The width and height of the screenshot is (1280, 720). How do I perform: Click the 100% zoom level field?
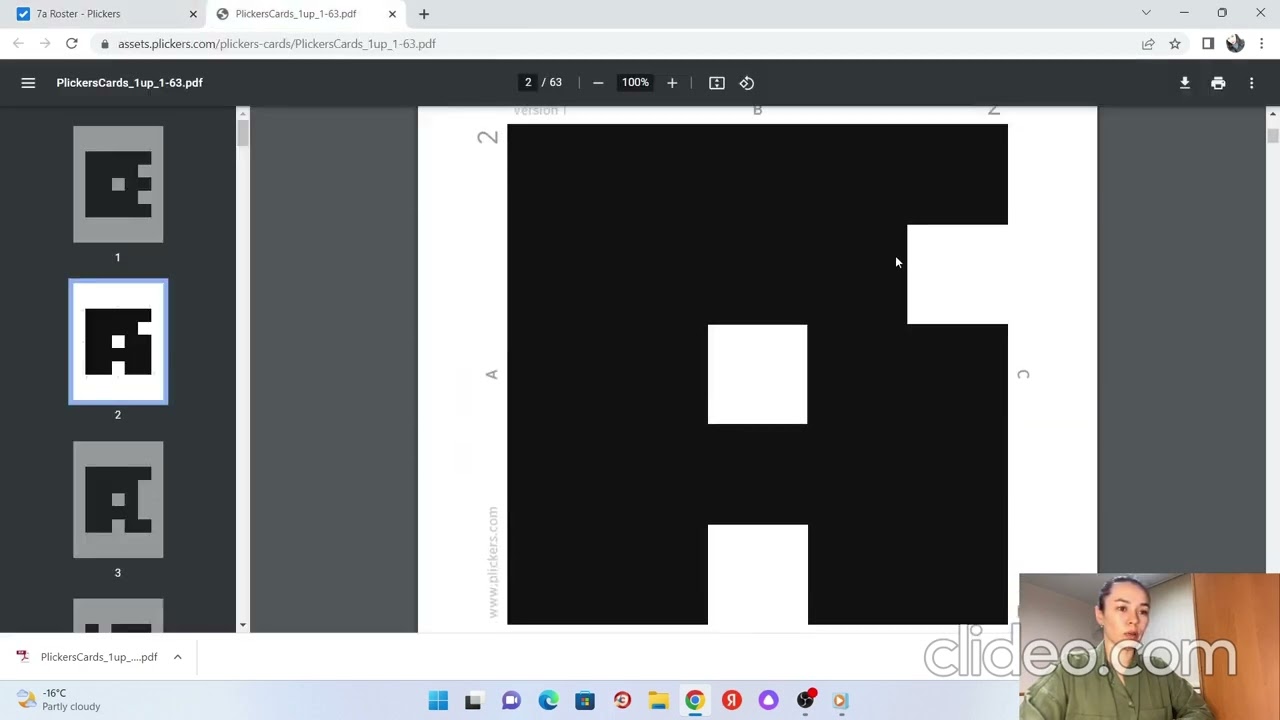[635, 83]
